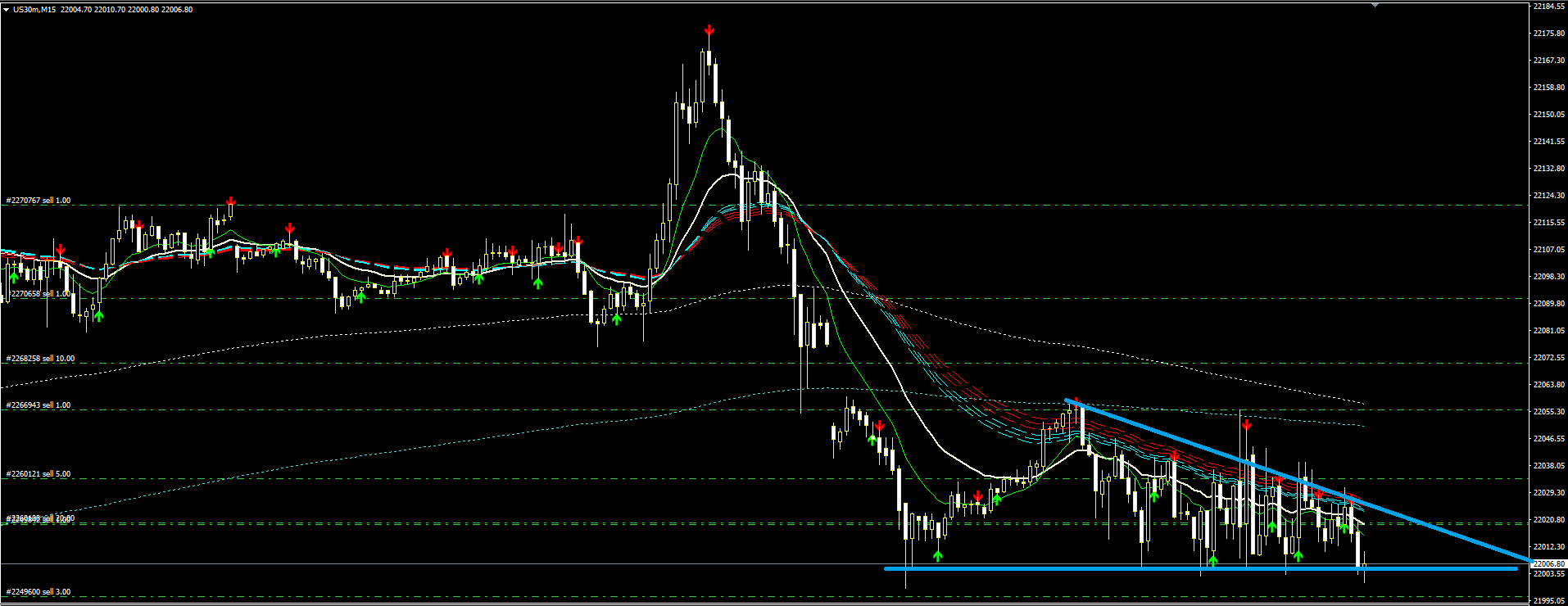Click the small triangle before US30m,M15 title
Screen dimensions: 1568x606
pos(6,10)
